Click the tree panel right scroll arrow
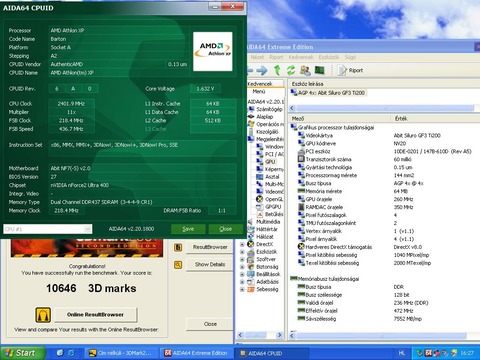Viewport: 480px width, 360px height. 279,335
